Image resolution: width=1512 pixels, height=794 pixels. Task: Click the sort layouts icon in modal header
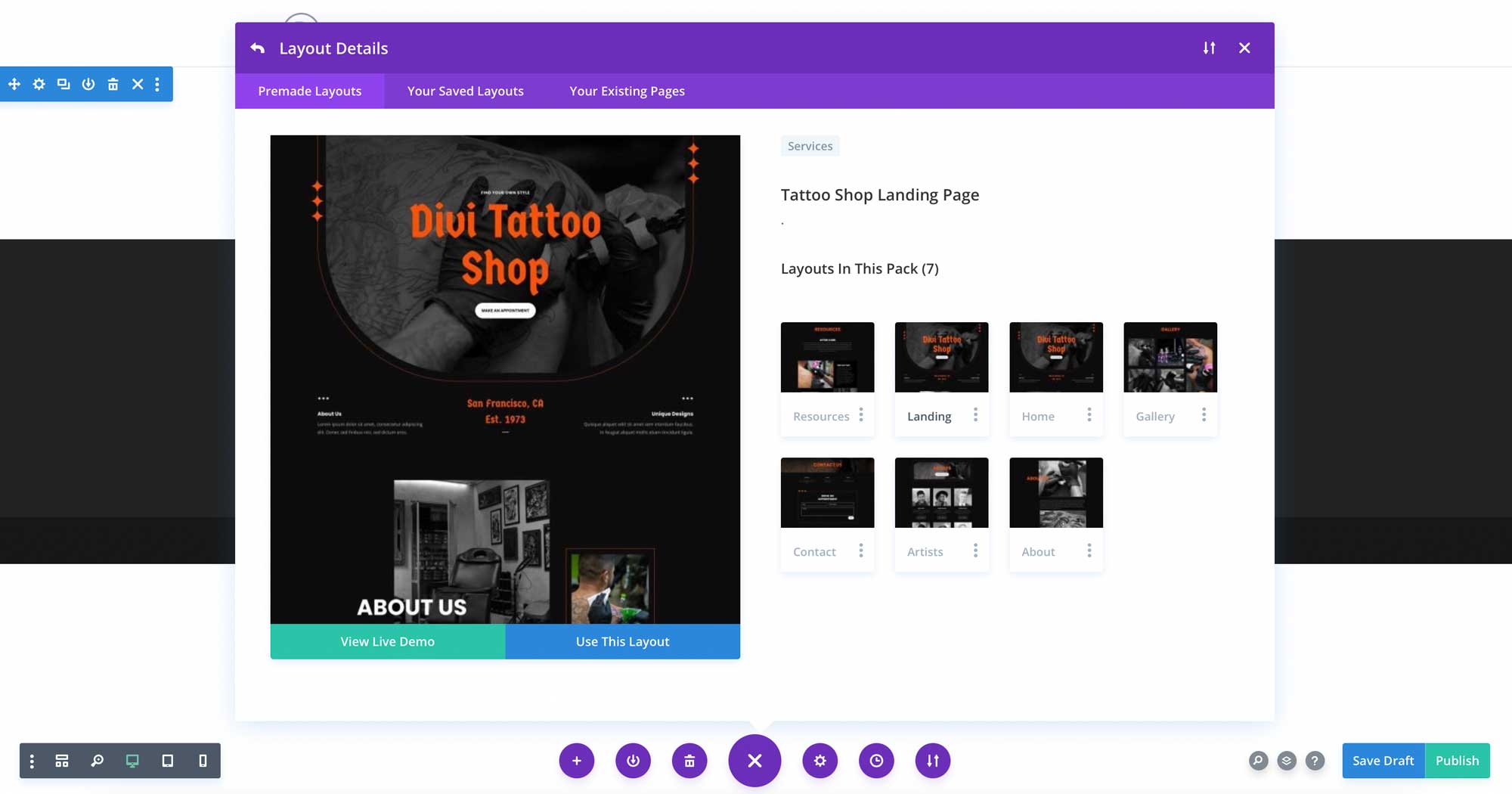coord(1208,48)
